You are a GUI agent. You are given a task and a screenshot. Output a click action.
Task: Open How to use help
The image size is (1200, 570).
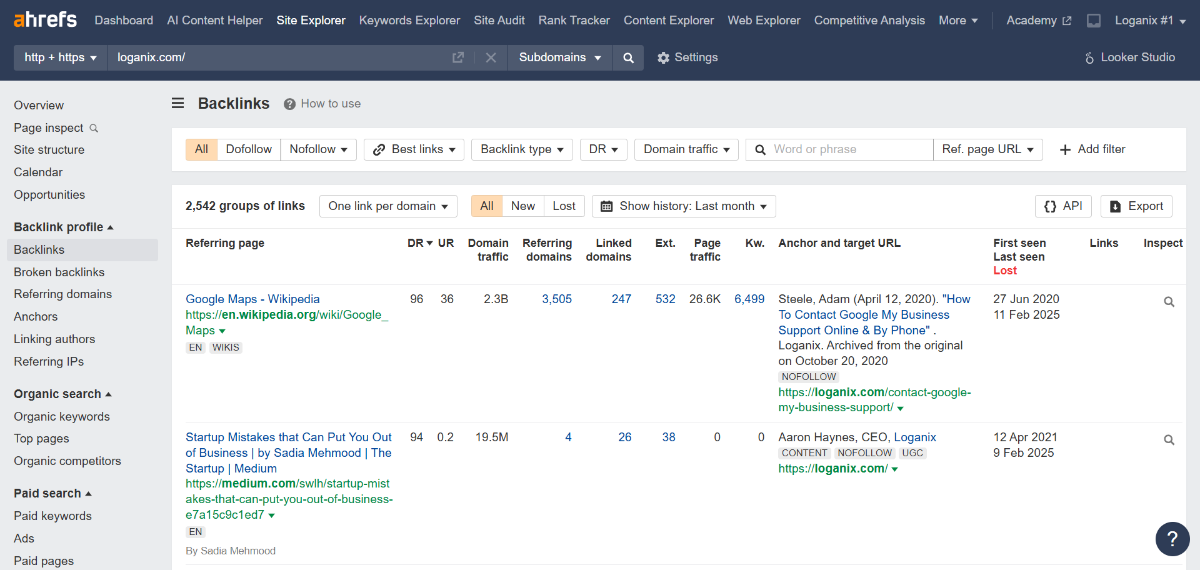pyautogui.click(x=322, y=104)
